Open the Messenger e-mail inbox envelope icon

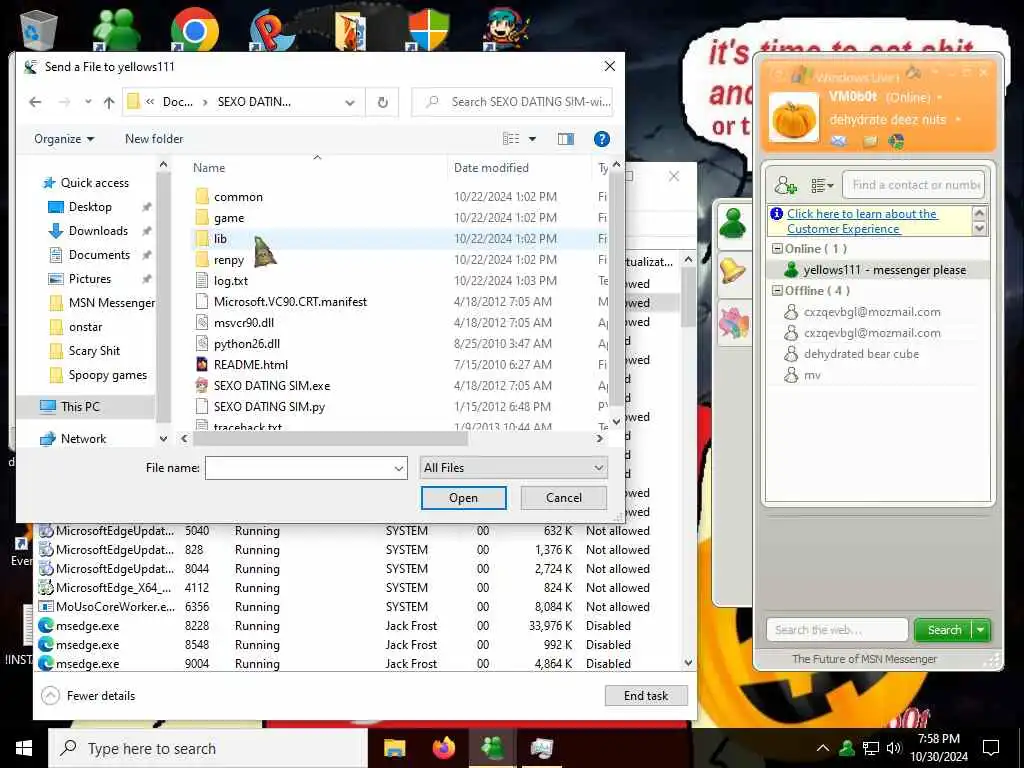click(839, 141)
